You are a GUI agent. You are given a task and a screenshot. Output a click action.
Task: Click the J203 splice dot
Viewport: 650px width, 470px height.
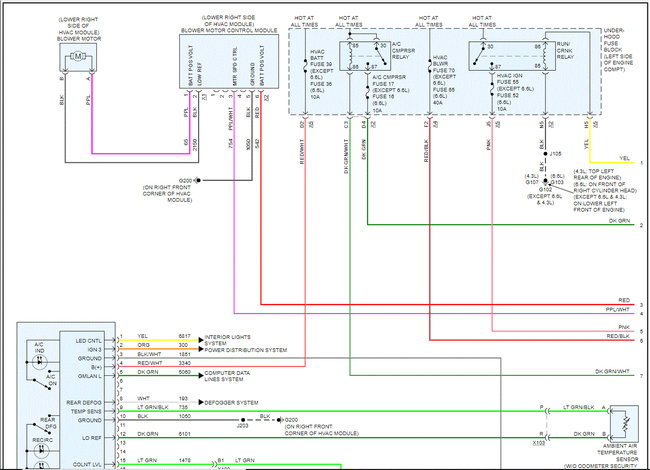[x=243, y=420]
